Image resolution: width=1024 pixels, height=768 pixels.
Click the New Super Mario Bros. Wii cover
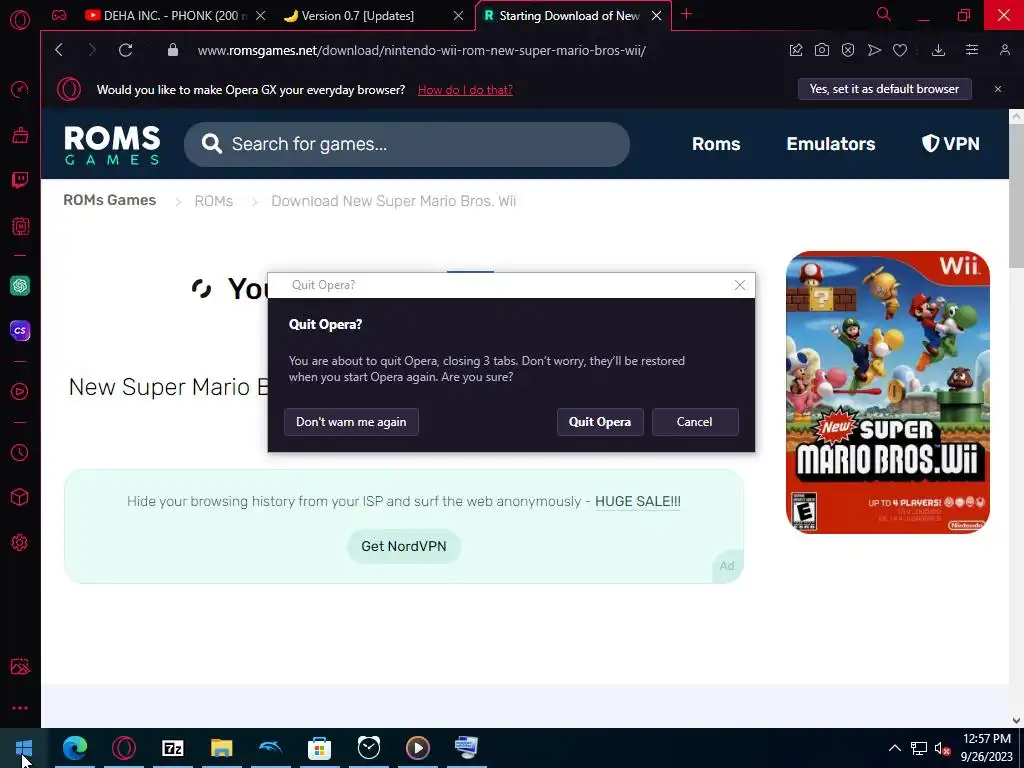[888, 392]
